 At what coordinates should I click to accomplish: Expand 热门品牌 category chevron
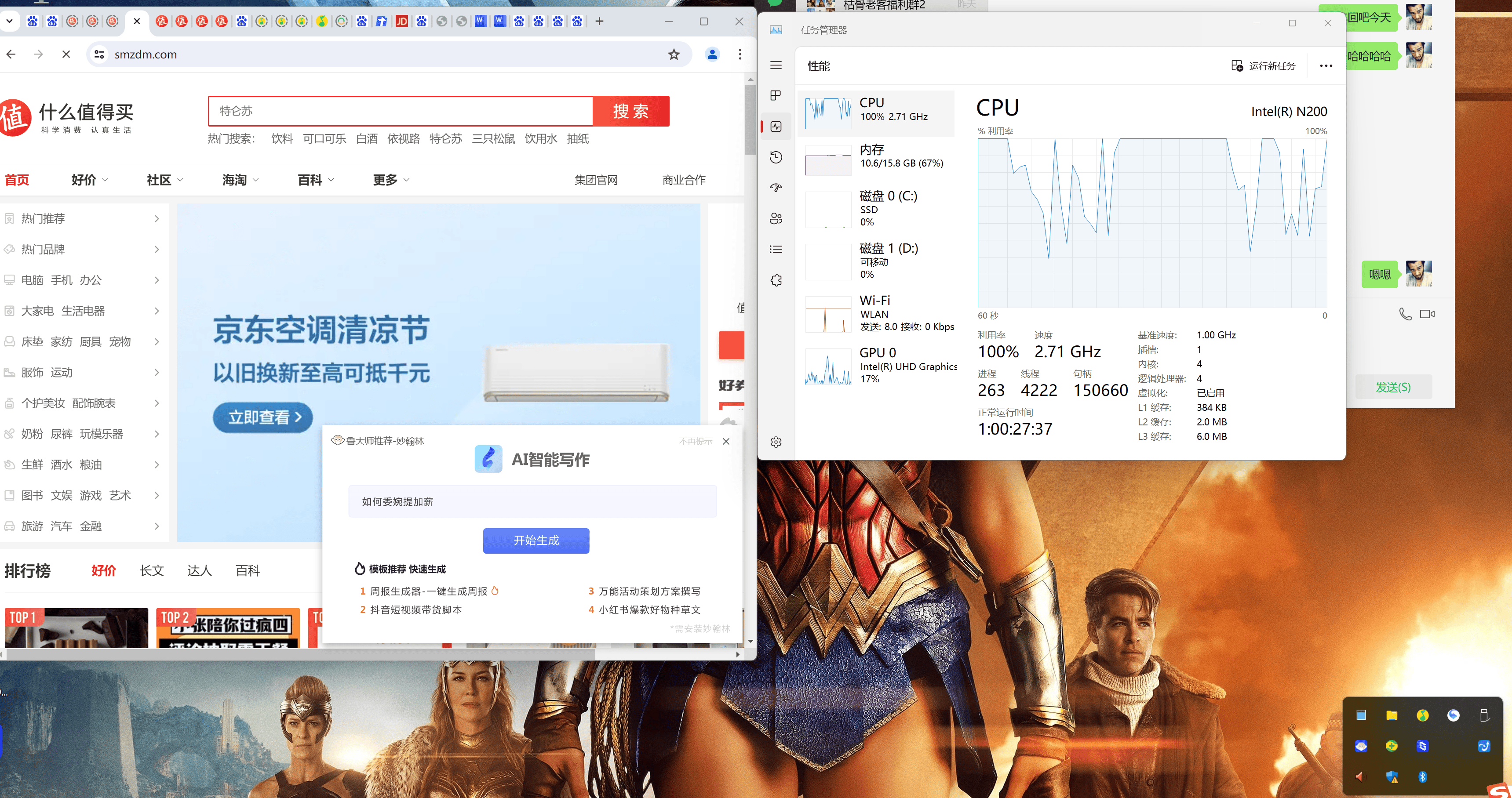(157, 250)
